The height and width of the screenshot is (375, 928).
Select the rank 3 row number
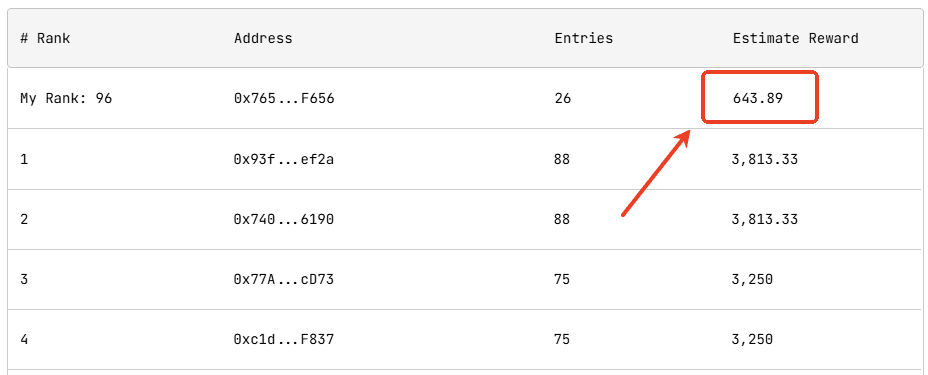[x=24, y=279]
